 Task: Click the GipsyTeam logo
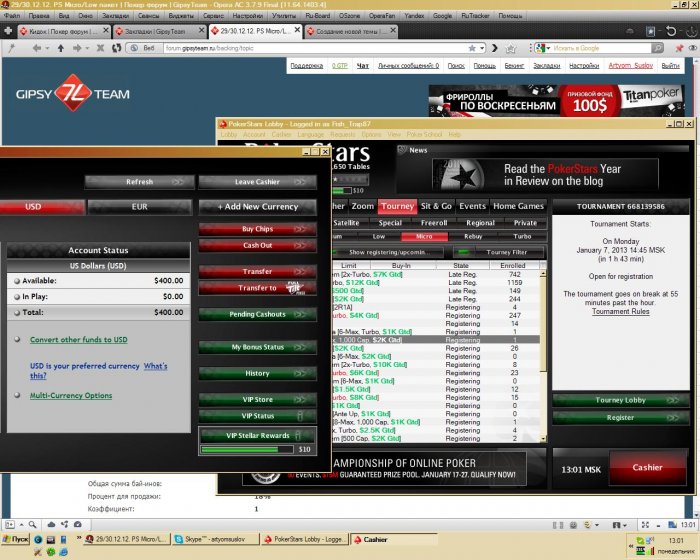[x=73, y=93]
